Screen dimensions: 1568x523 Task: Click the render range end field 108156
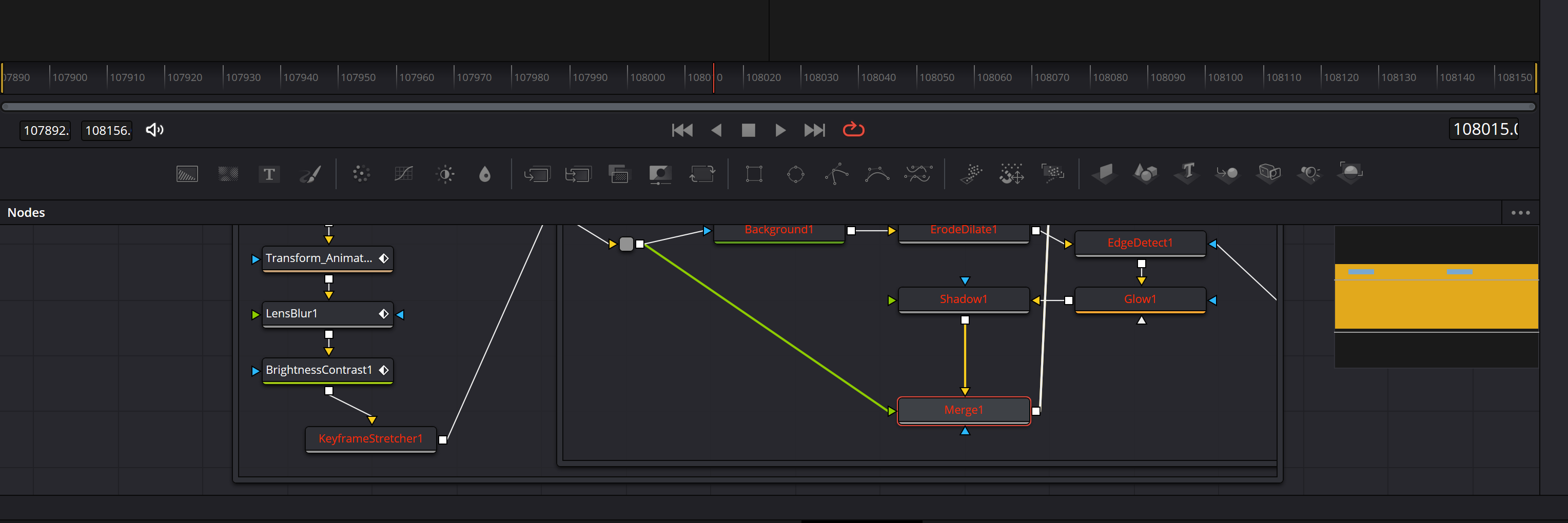107,130
